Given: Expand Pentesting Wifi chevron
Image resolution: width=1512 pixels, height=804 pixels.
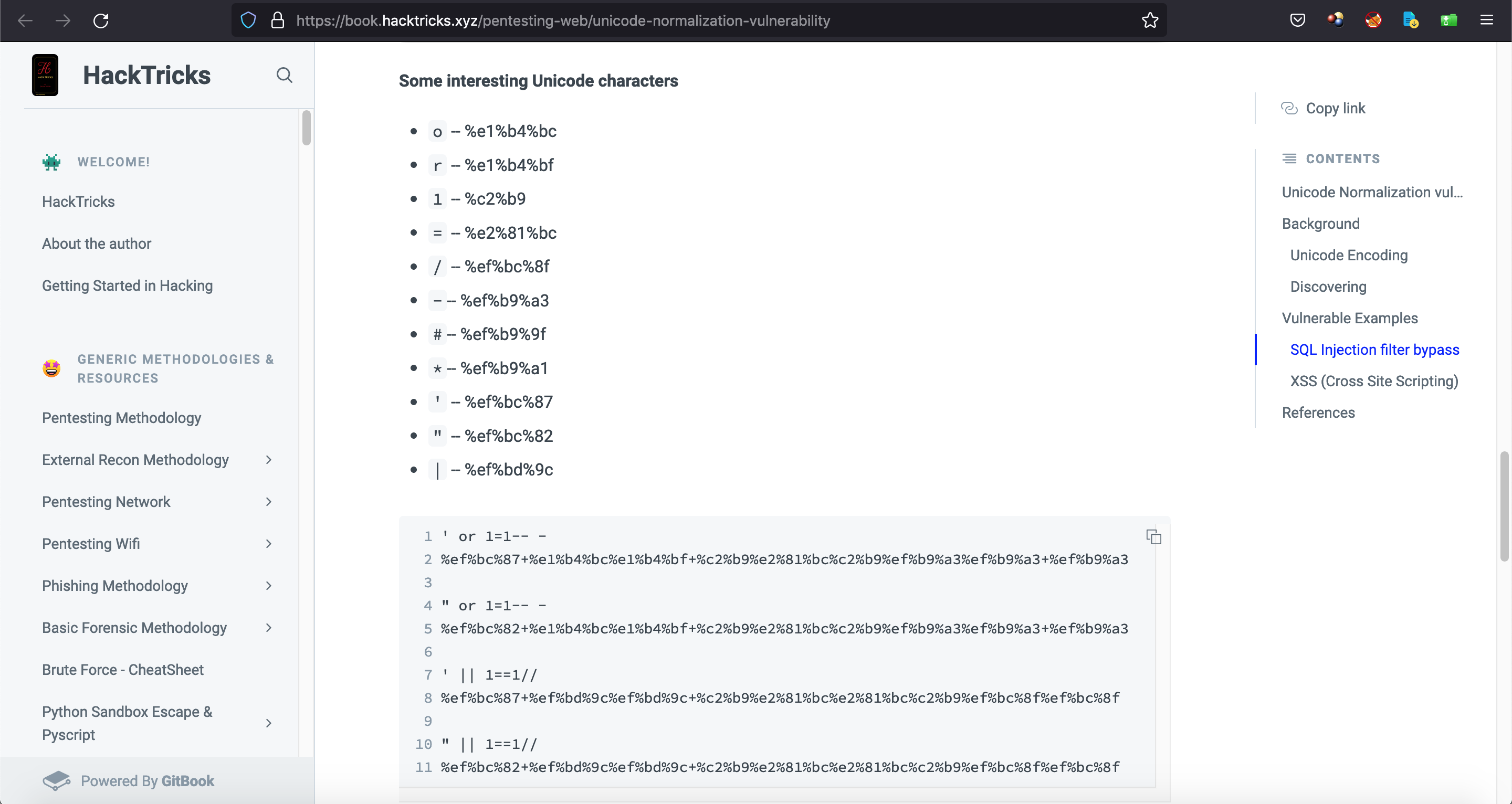Looking at the screenshot, I should click(269, 544).
